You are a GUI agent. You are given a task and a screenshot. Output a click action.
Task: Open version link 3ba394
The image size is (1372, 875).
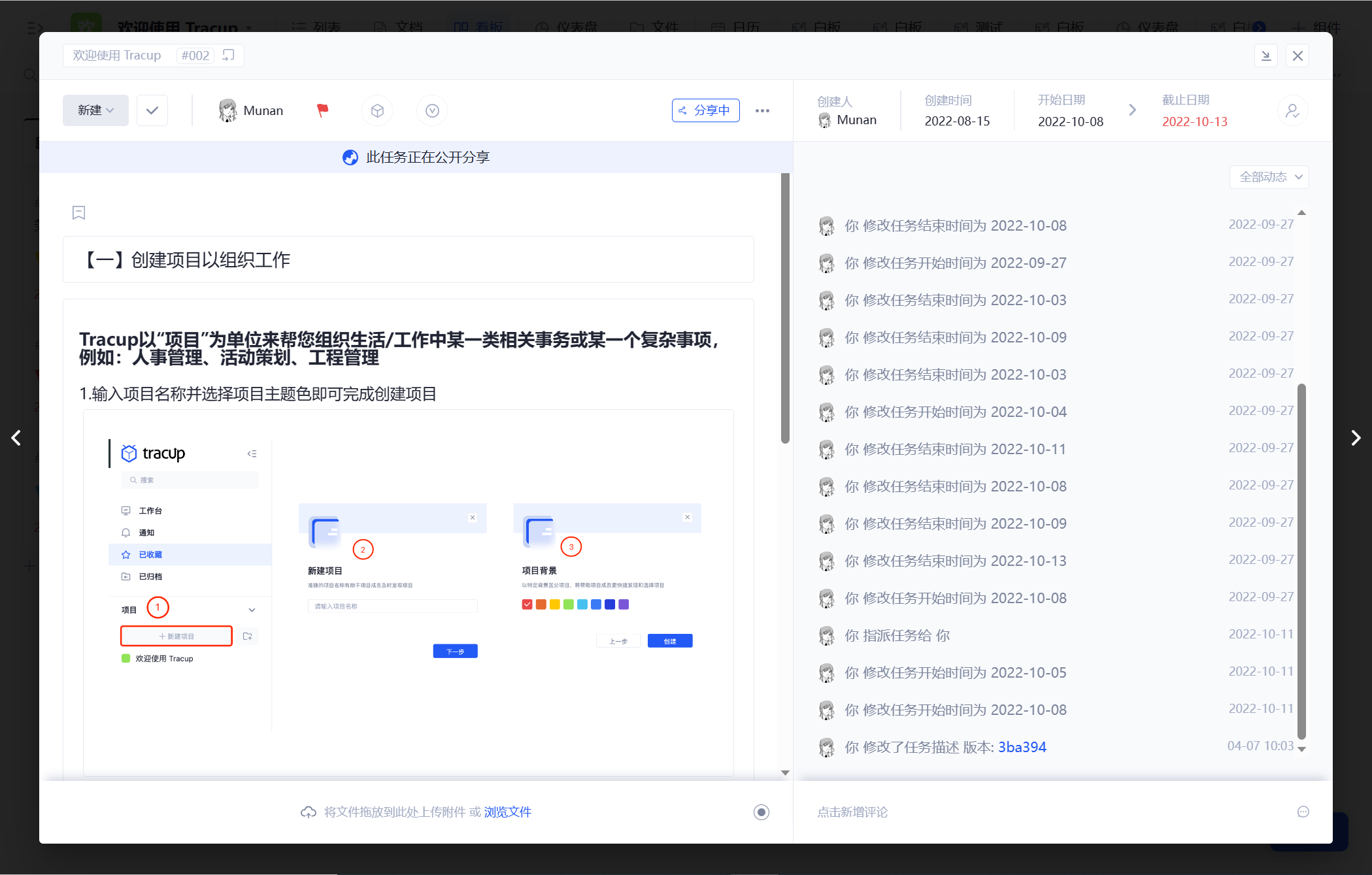pos(1022,747)
